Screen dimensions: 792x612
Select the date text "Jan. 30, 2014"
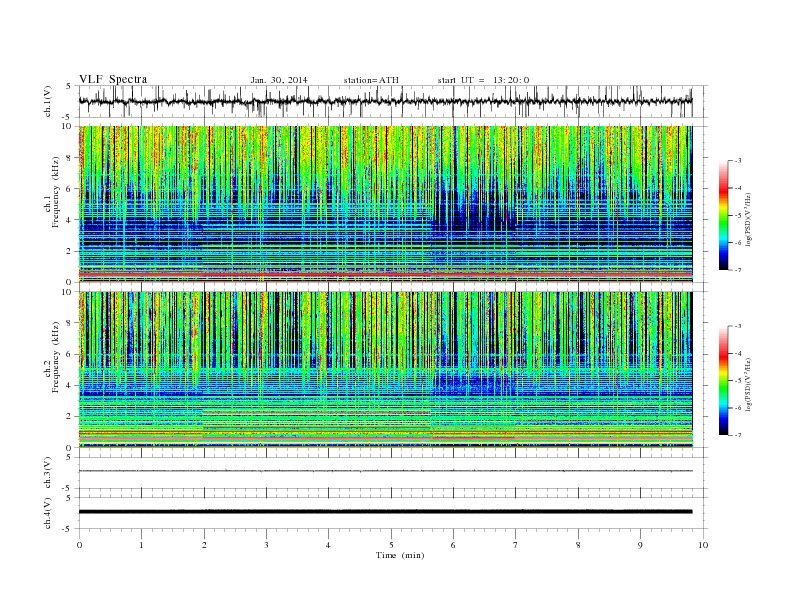(279, 80)
